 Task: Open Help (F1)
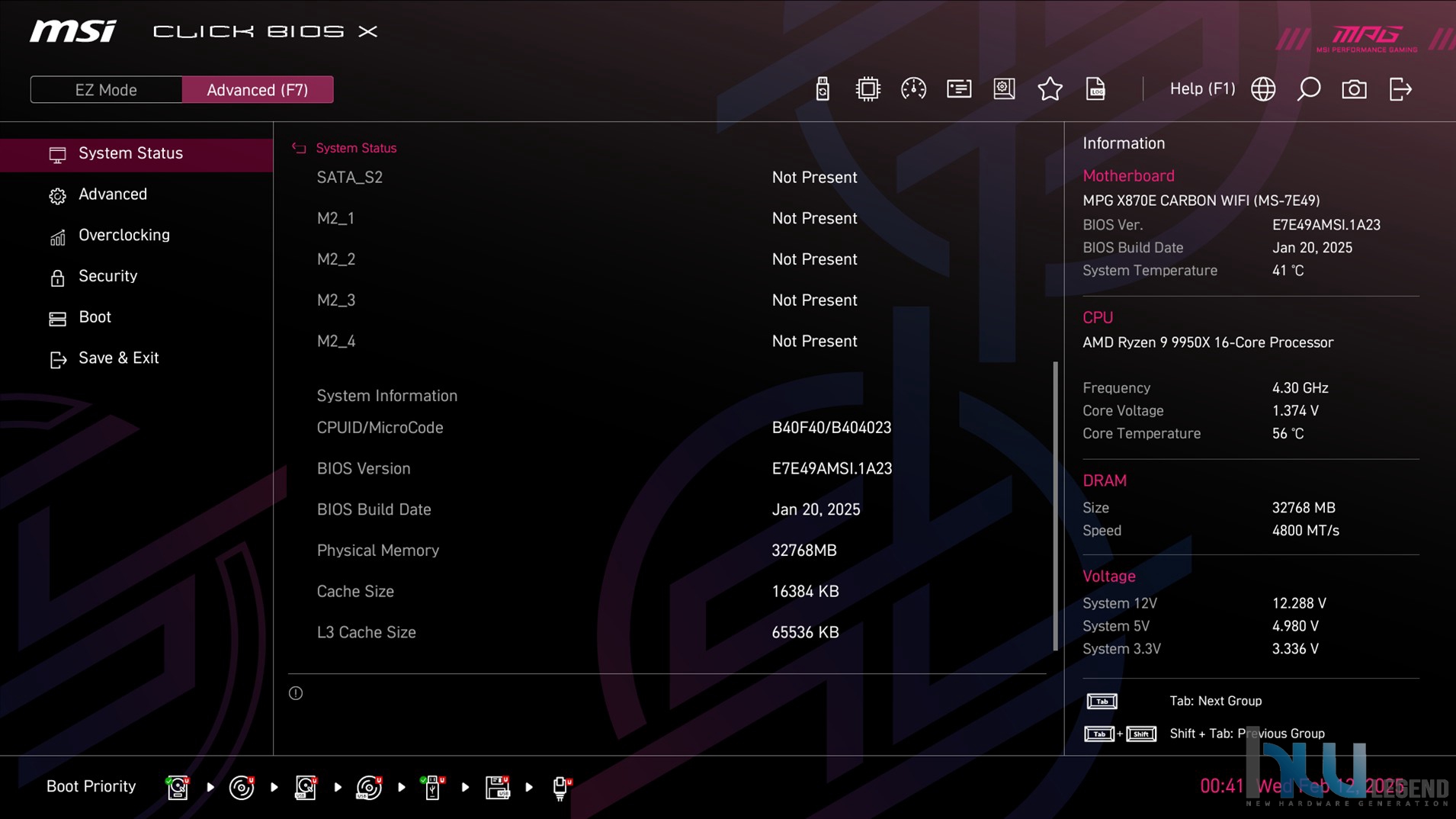[x=1202, y=88]
